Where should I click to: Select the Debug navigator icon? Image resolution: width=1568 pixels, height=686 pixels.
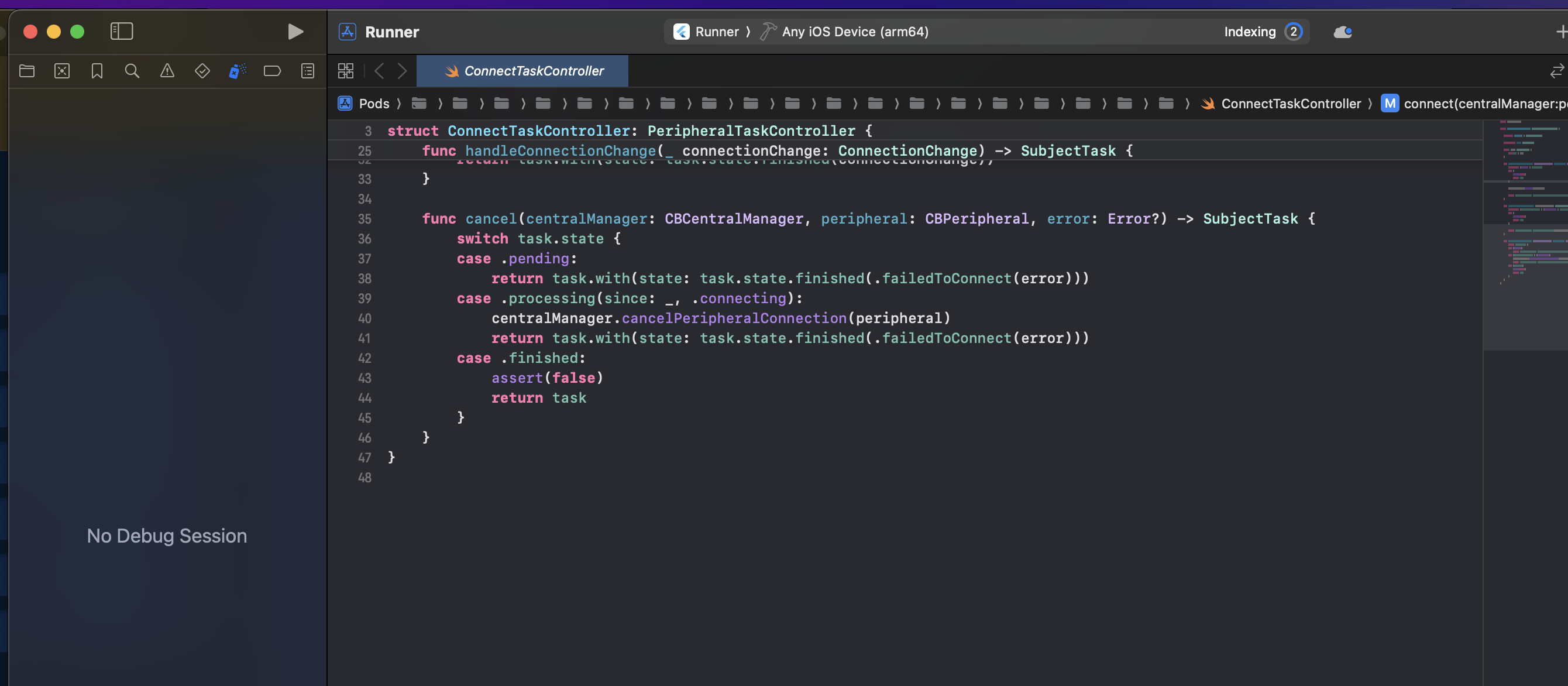(238, 71)
